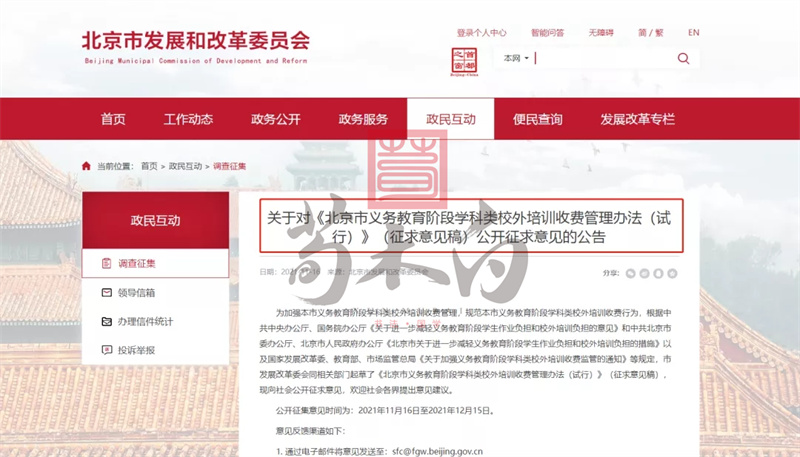This screenshot has width=800, height=457.
Task: Open the 政务公开 navigation item
Action: coord(276,119)
